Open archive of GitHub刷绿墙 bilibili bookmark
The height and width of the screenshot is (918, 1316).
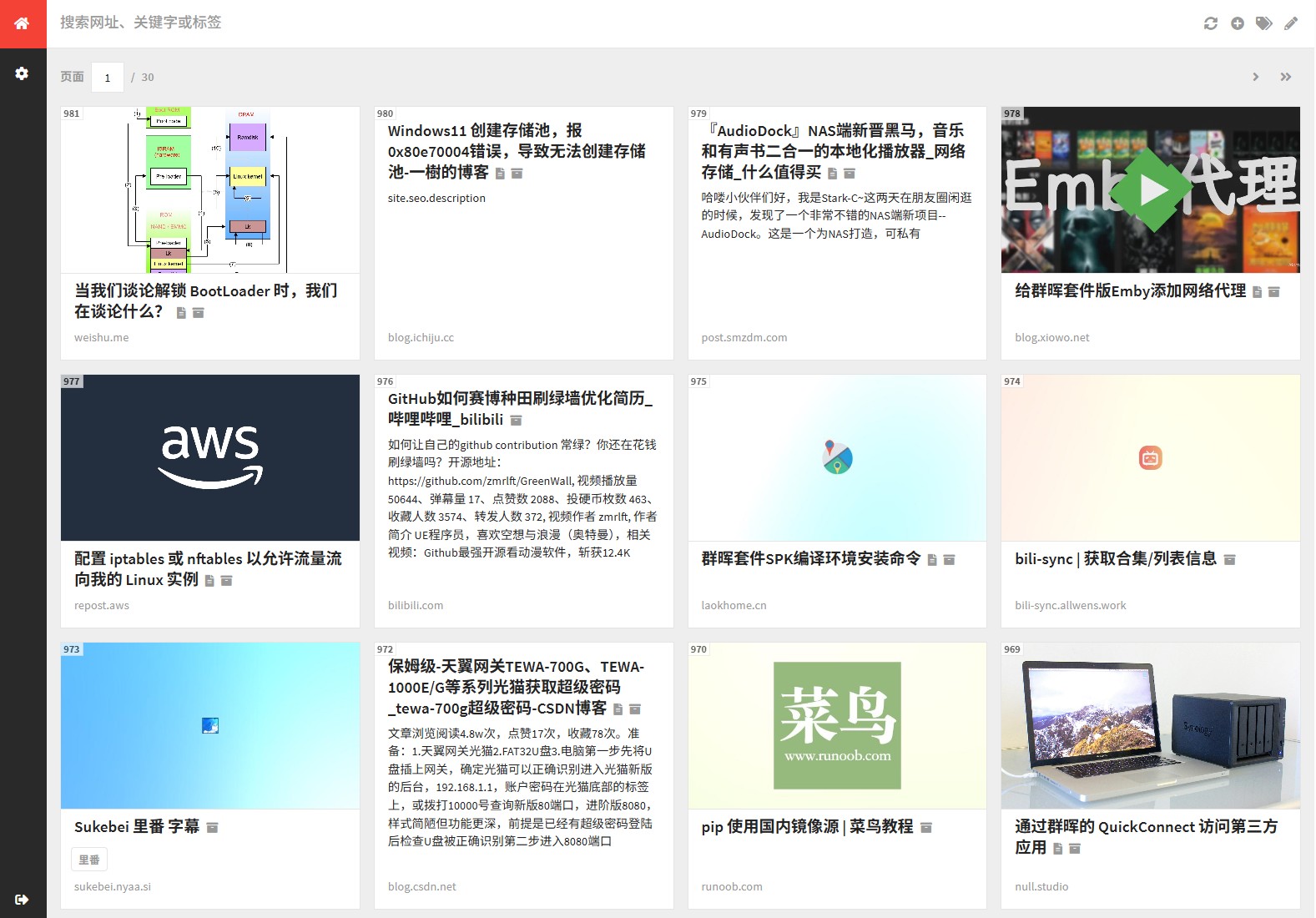pyautogui.click(x=517, y=421)
